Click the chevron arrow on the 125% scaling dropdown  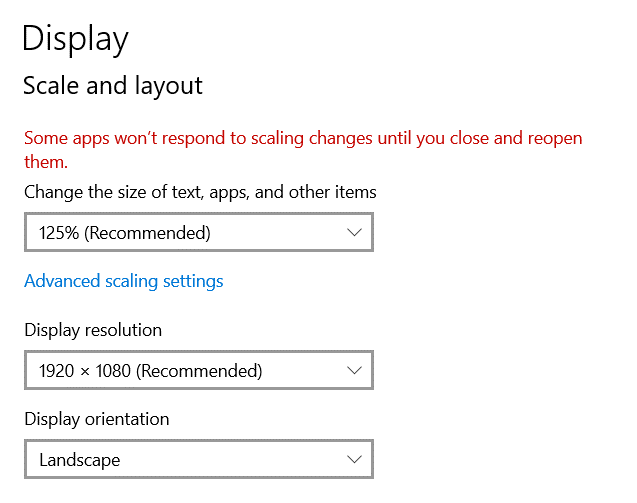click(354, 233)
